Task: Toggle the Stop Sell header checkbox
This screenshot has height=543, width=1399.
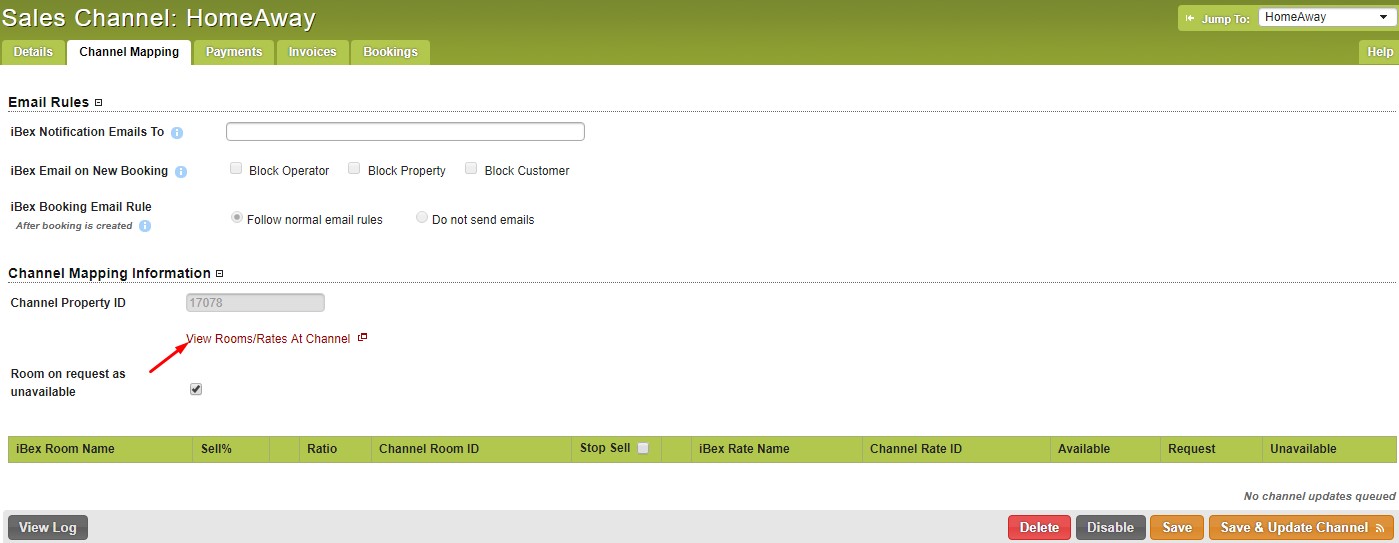Action: click(643, 448)
